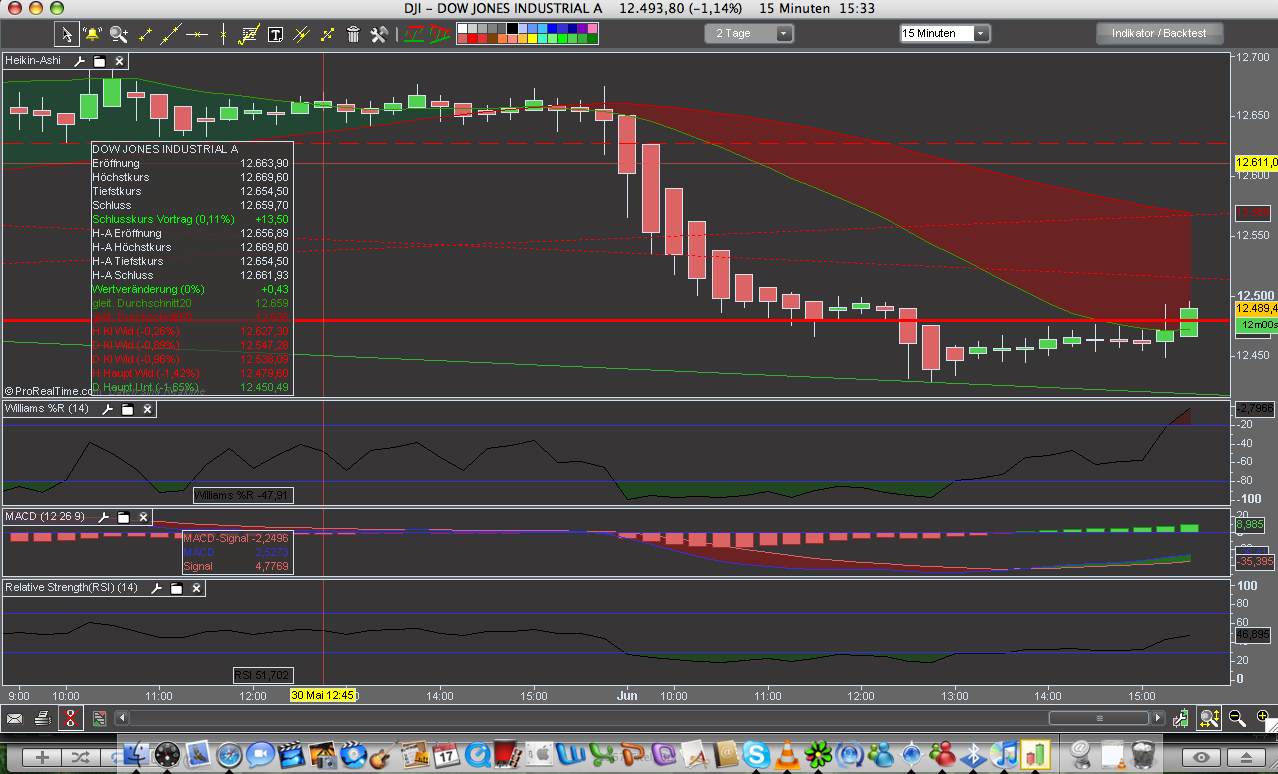Close the Relative Strength (RSI) panel
The image size is (1278, 774).
196,588
